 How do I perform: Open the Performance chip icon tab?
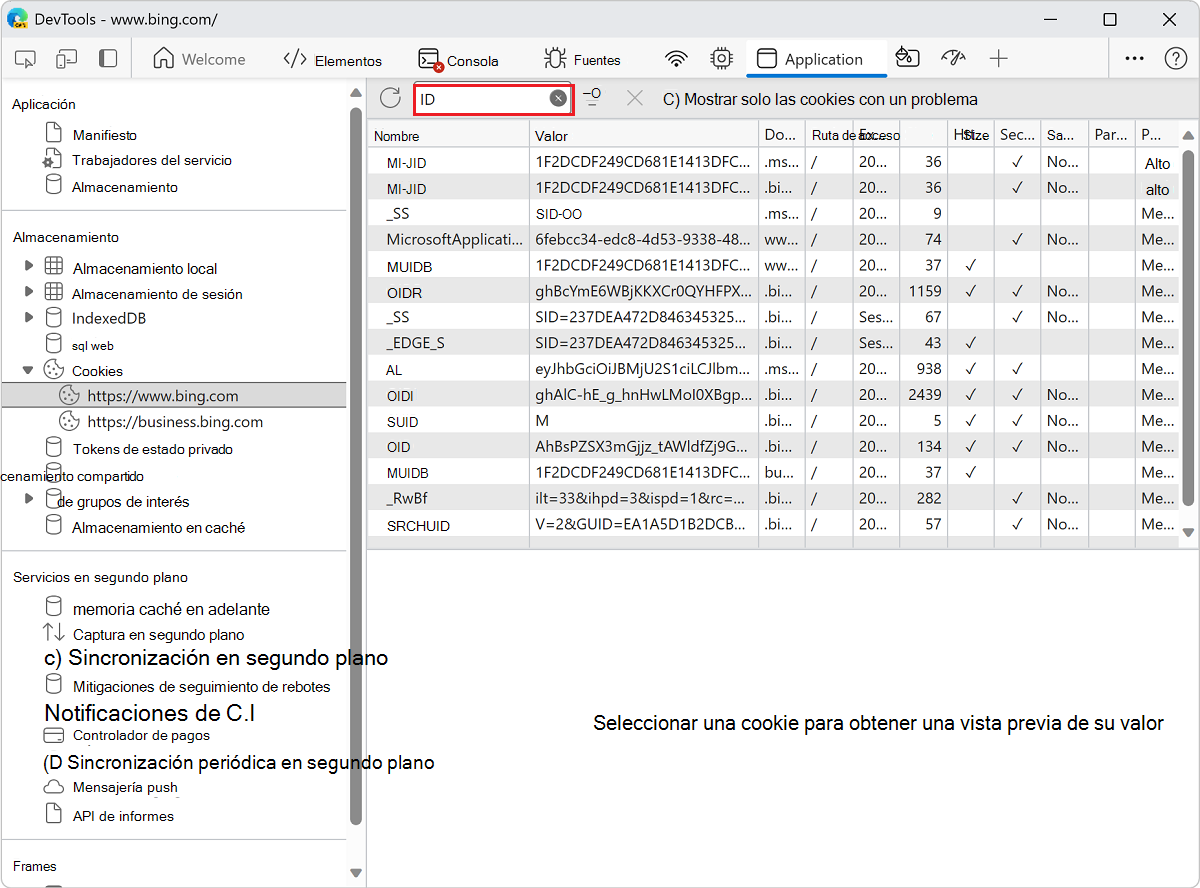[721, 59]
